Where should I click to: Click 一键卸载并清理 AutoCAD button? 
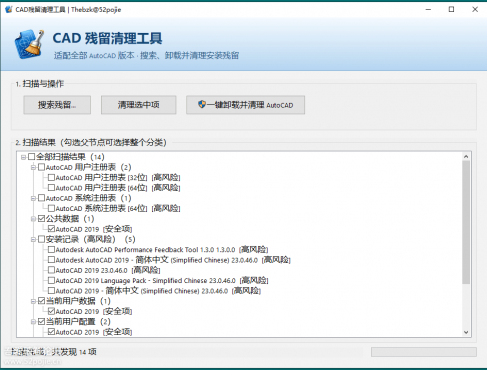pos(245,105)
